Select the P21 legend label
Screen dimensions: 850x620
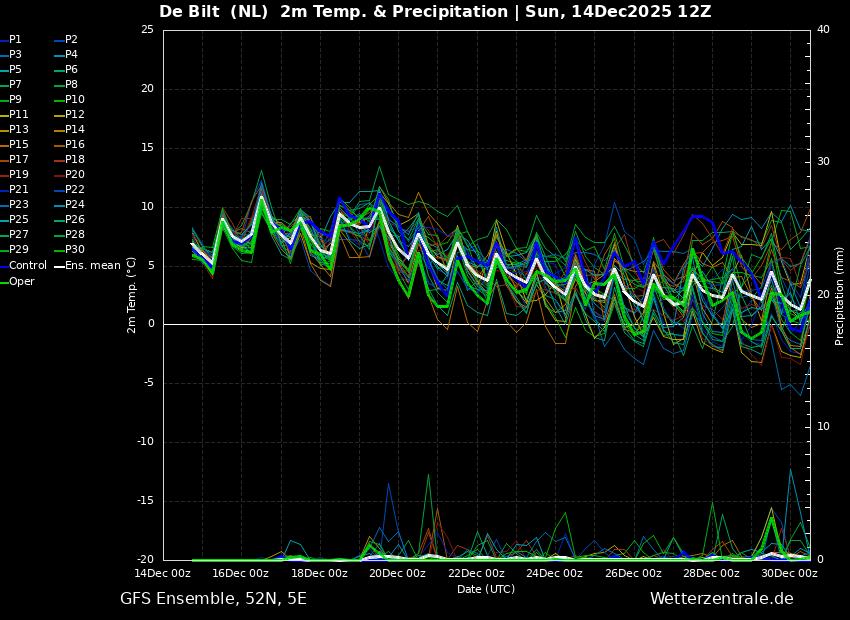(19, 190)
